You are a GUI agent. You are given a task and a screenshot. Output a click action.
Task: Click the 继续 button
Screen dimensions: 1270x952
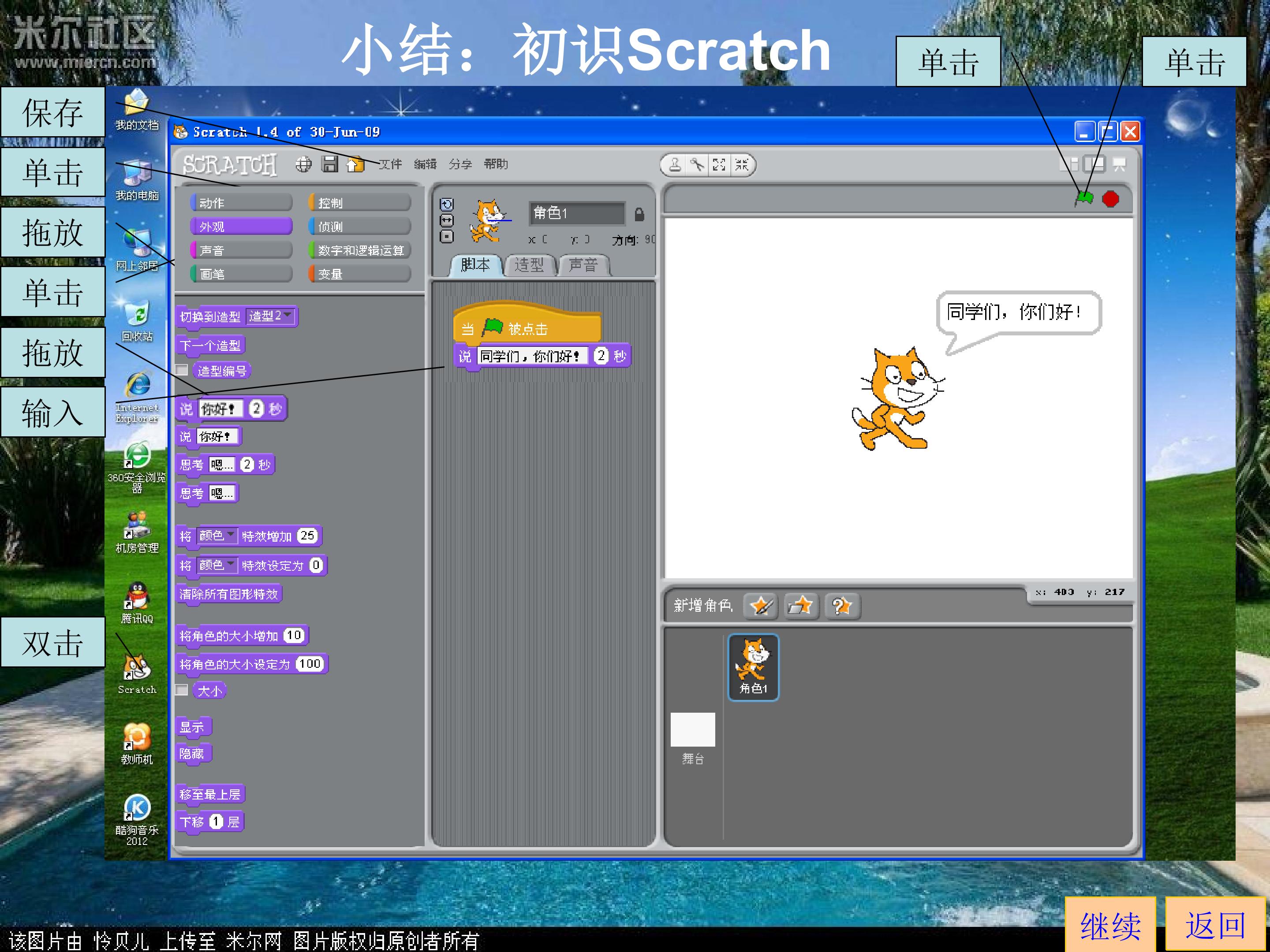(1110, 925)
